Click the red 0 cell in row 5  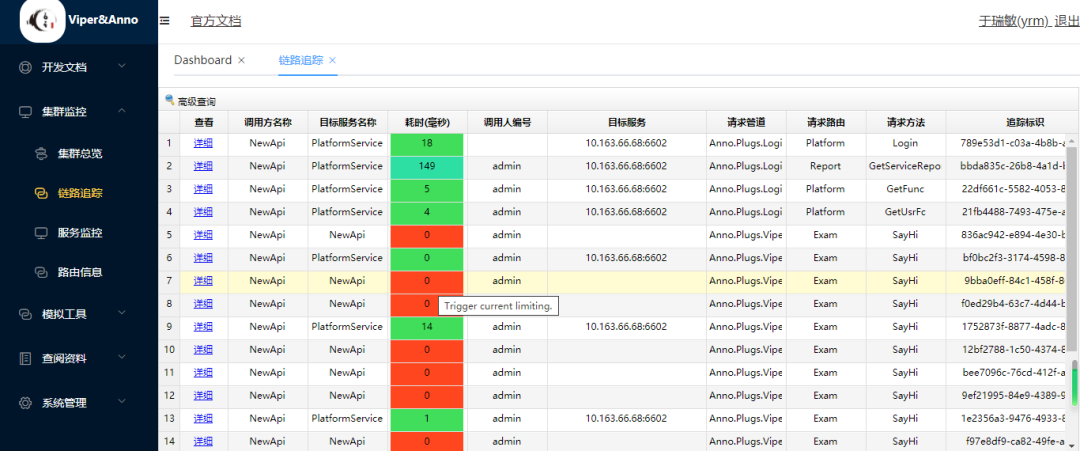point(427,235)
